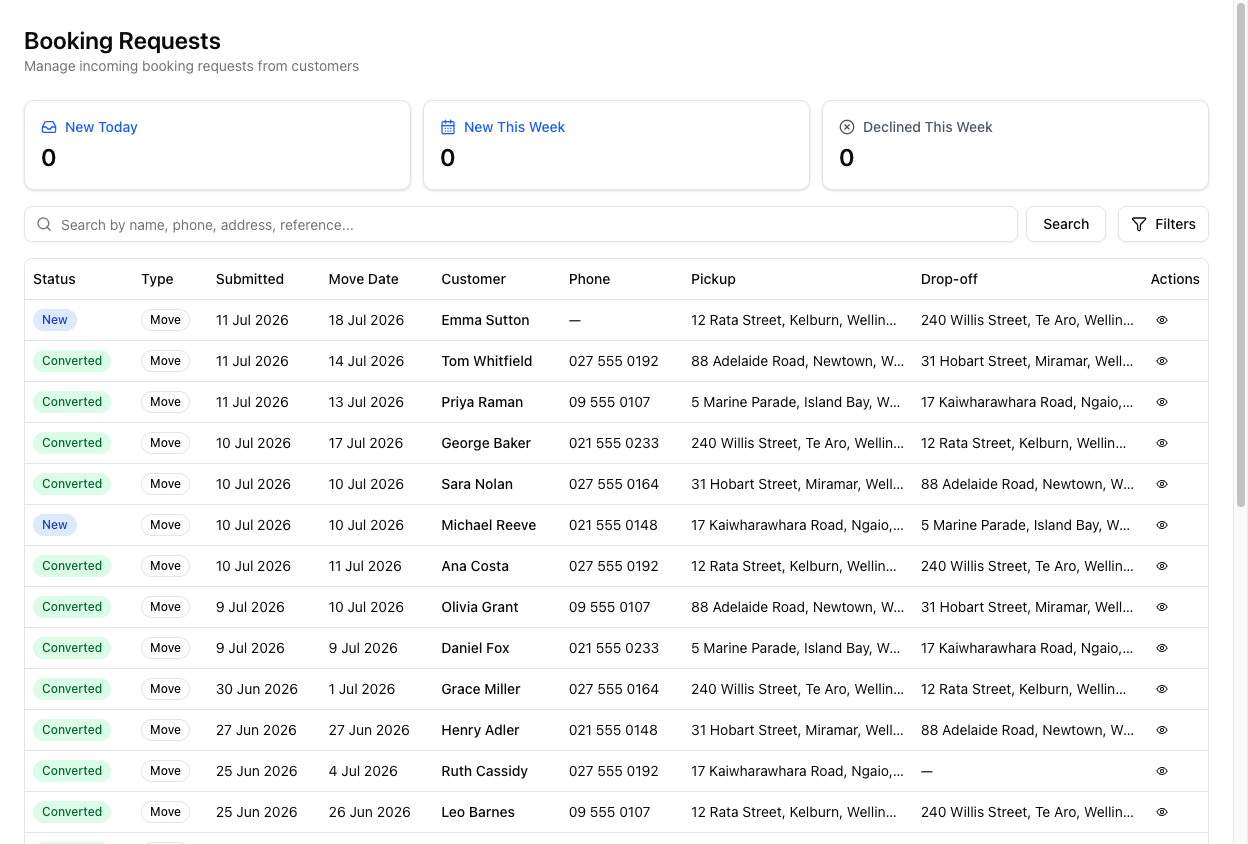
Task: Open the Filters button
Action: click(1163, 224)
